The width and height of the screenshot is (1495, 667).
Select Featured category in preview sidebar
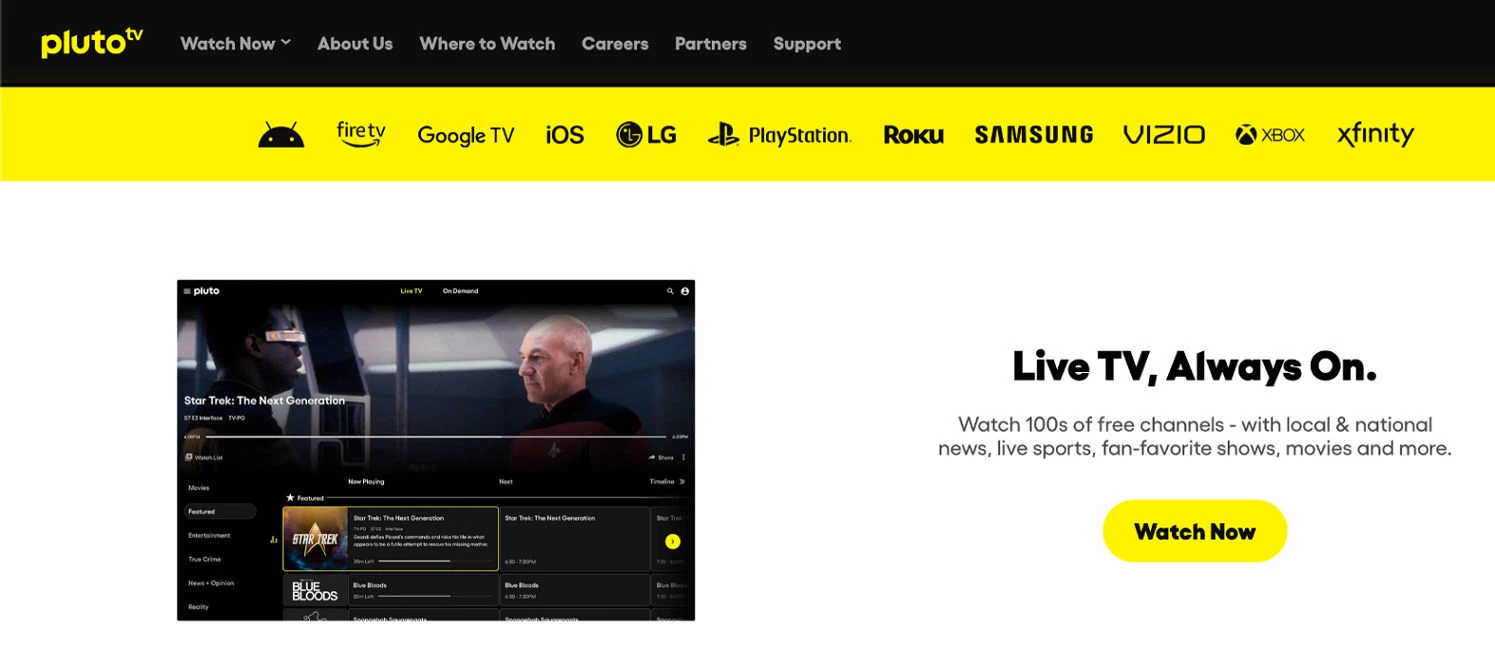pyautogui.click(x=219, y=511)
